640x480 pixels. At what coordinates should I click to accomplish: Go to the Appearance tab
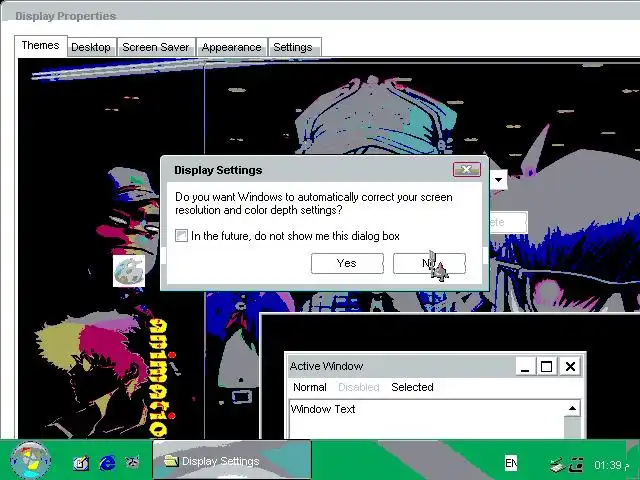click(x=231, y=47)
